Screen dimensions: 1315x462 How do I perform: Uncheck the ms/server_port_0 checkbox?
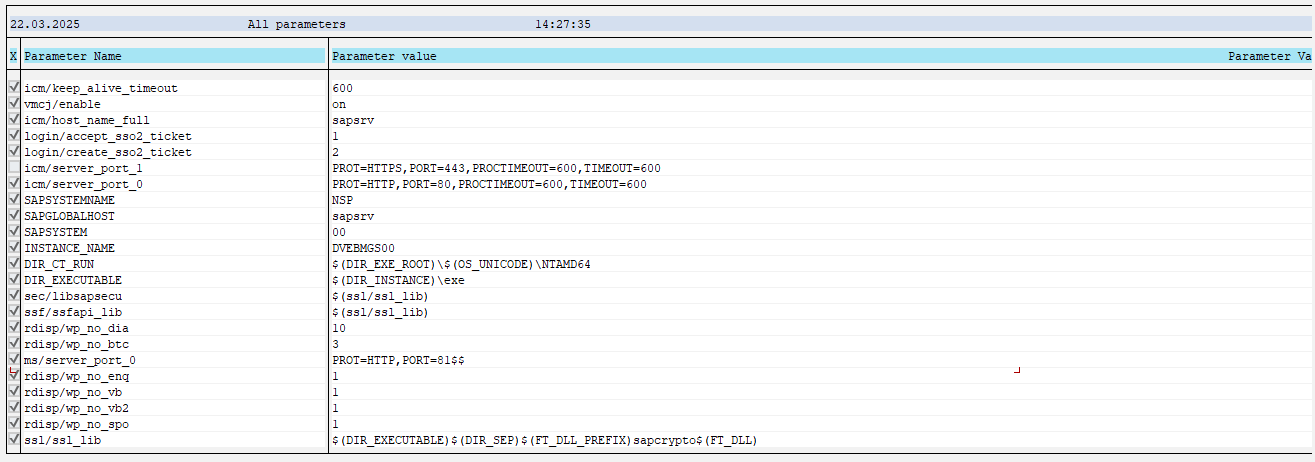[x=14, y=360]
